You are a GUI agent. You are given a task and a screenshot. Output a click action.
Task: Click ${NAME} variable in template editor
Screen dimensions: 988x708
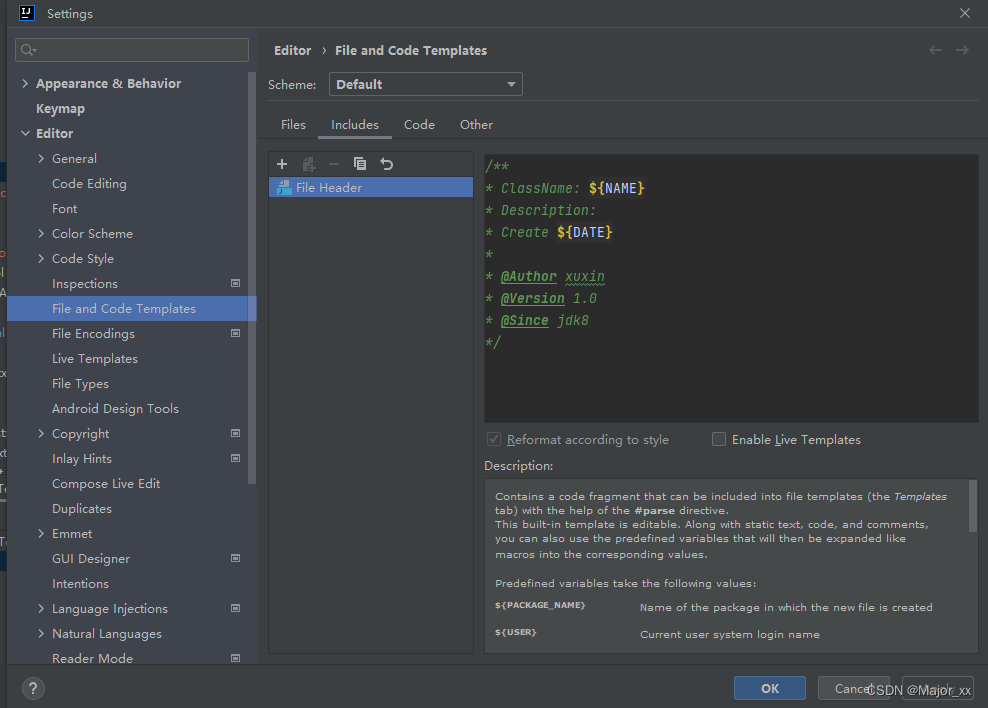(x=617, y=188)
